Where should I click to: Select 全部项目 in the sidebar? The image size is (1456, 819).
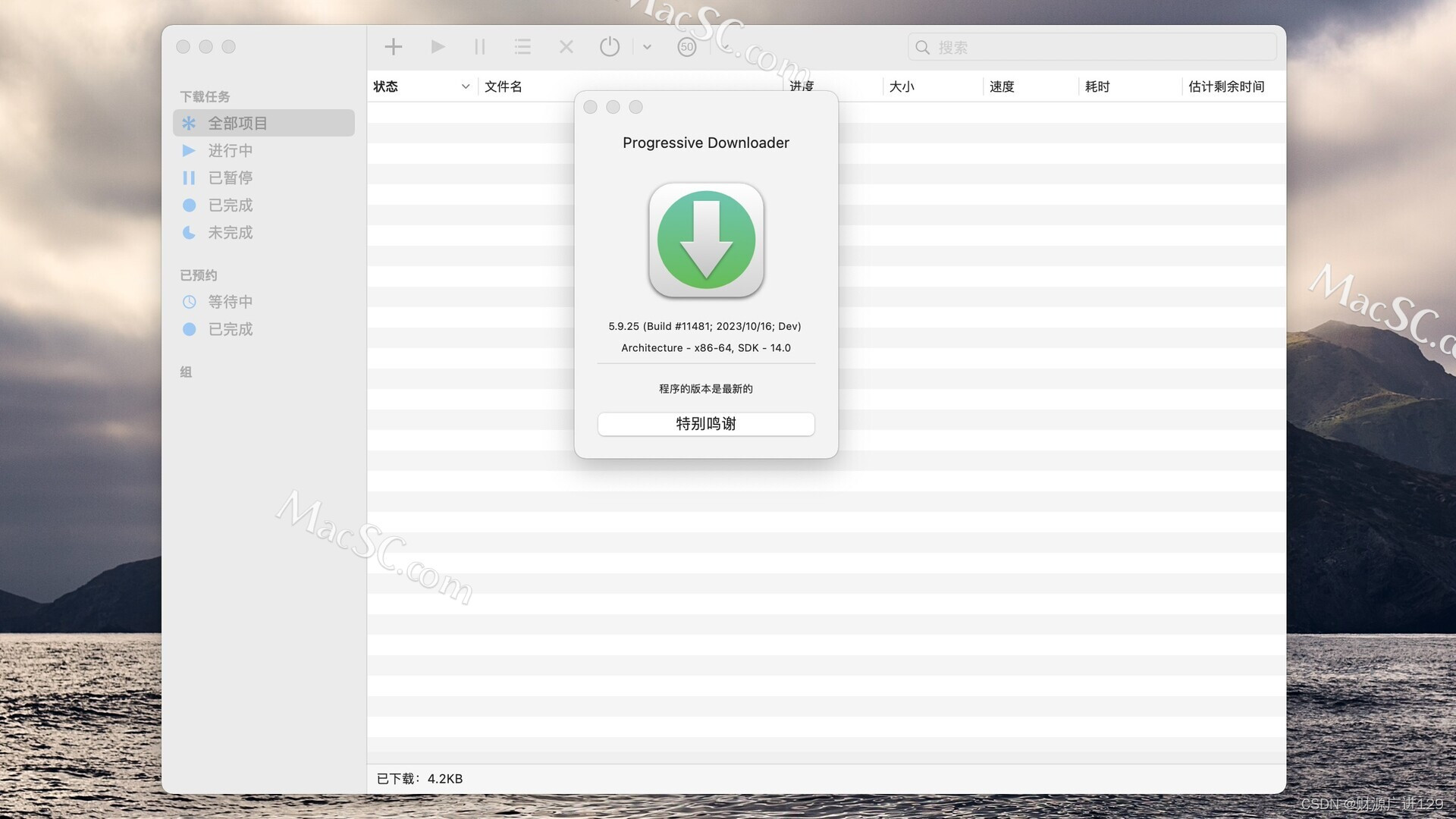[264, 123]
